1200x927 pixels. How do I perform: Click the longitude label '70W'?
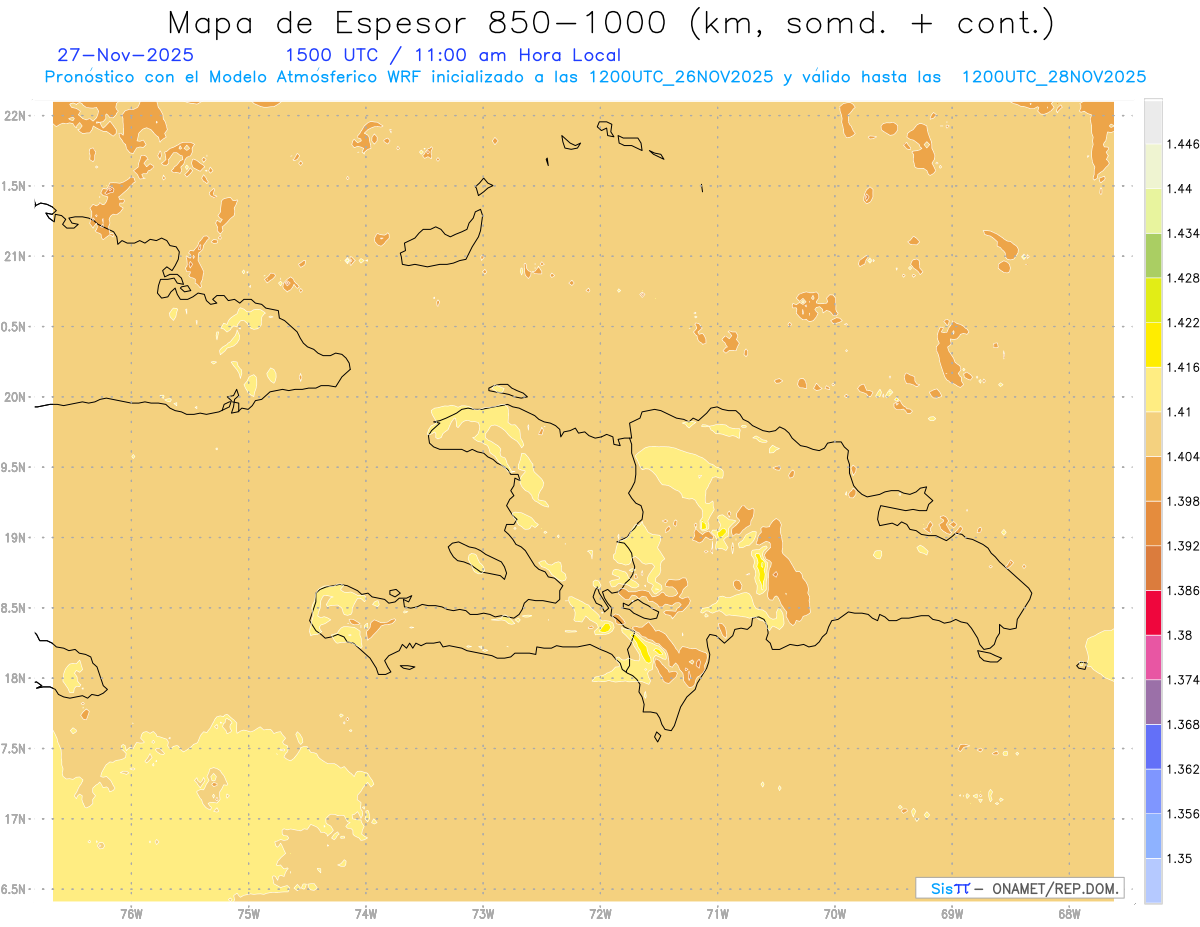point(835,914)
